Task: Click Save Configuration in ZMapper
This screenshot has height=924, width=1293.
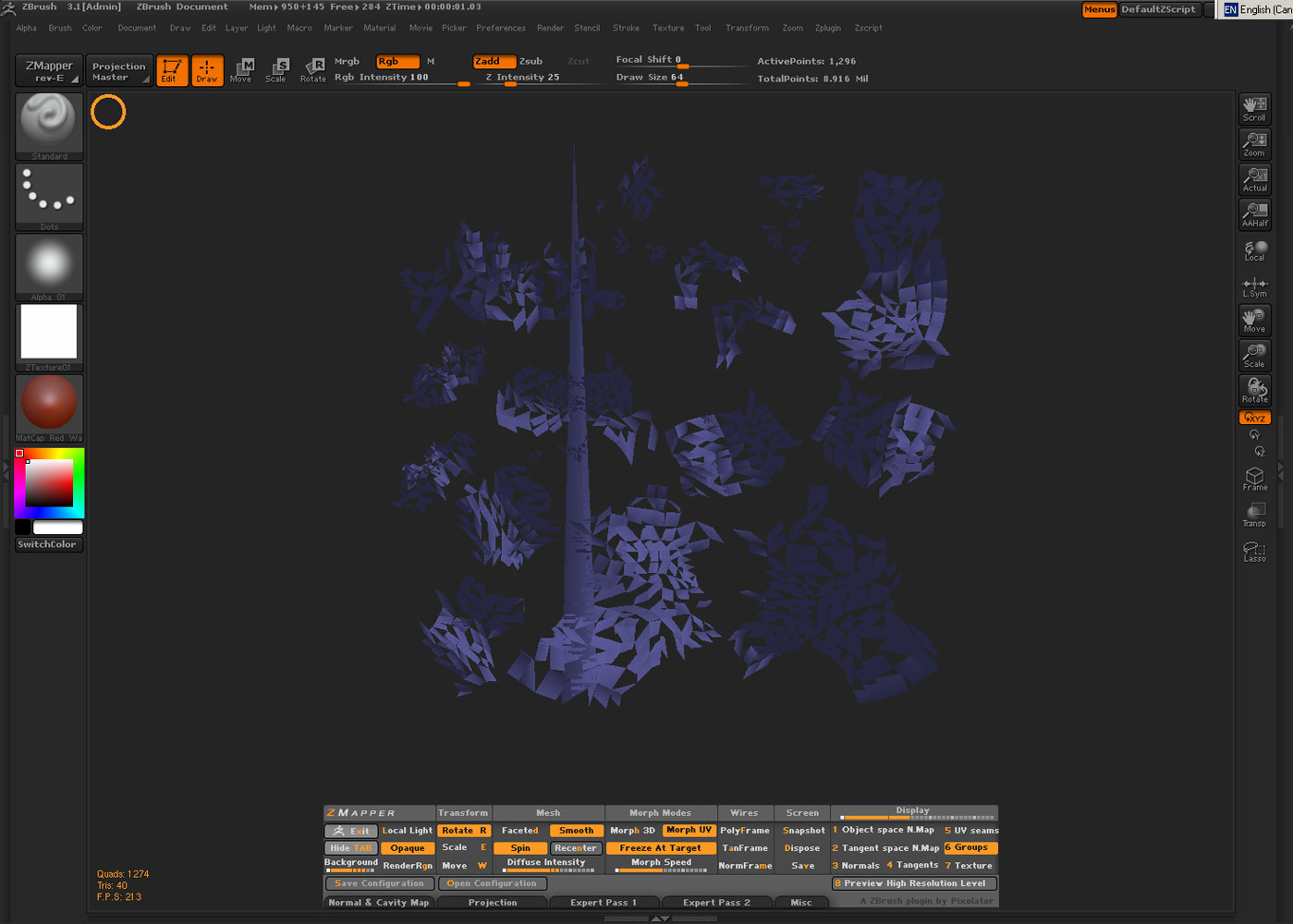Action: pos(379,882)
